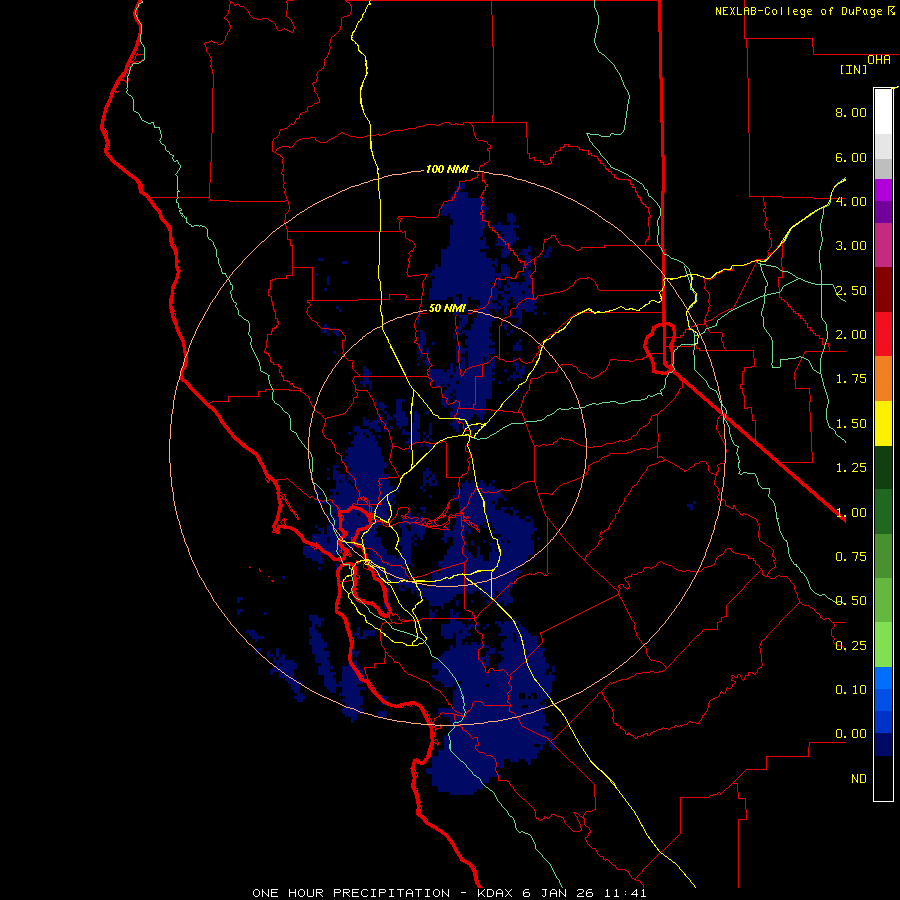The image size is (900, 900).
Task: Click the 0.10 legend value
Action: [x=851, y=690]
